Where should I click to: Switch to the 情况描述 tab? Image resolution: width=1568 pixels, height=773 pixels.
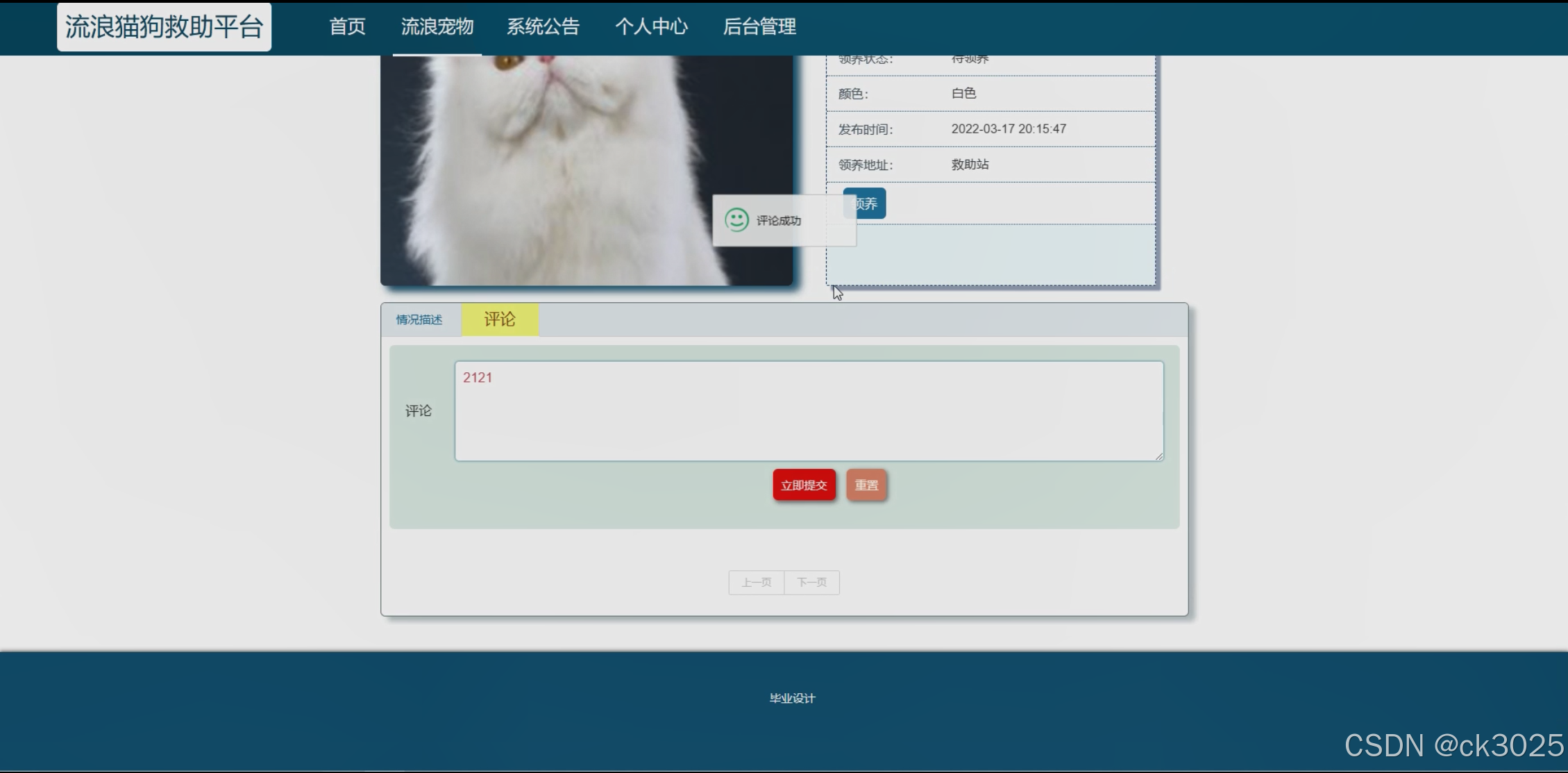[419, 319]
